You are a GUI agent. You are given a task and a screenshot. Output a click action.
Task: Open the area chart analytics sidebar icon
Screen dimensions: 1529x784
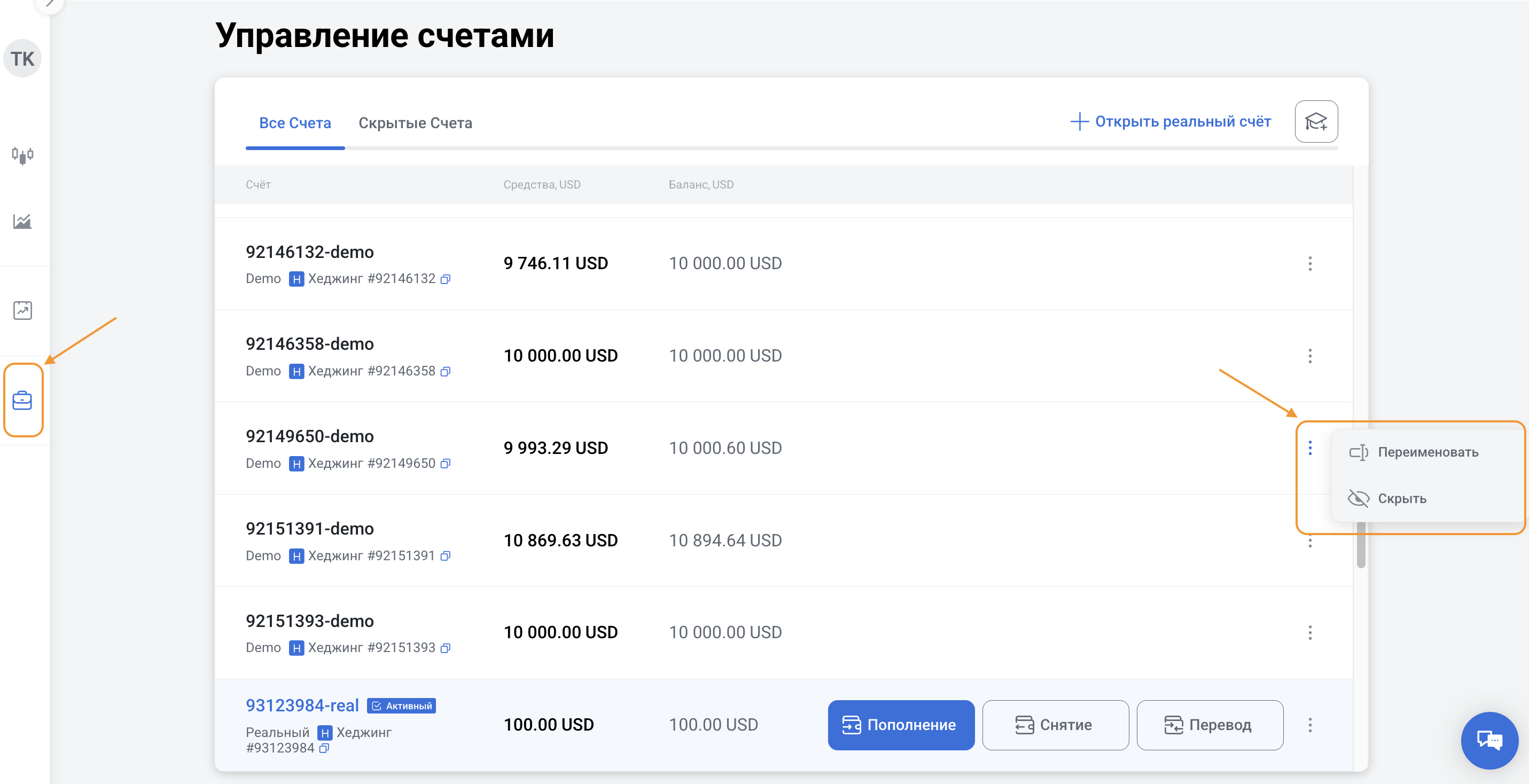pyautogui.click(x=22, y=222)
